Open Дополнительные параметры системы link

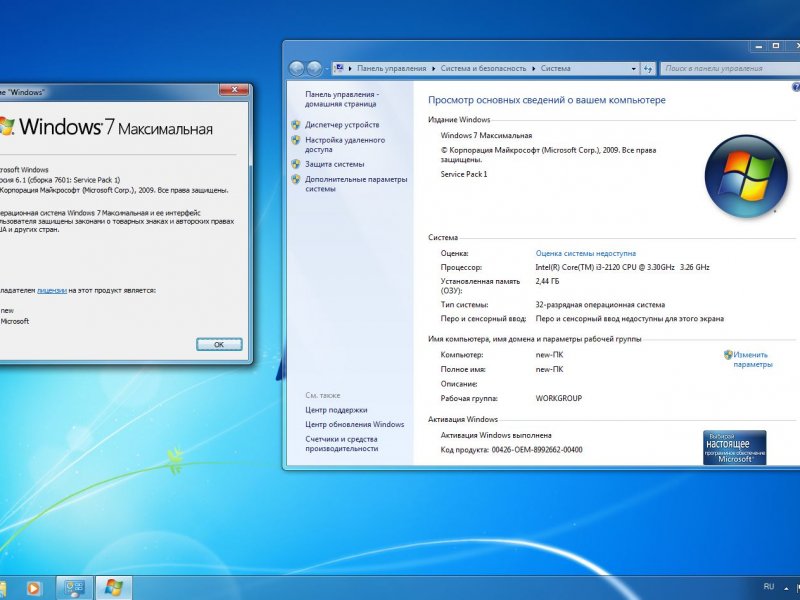[356, 184]
